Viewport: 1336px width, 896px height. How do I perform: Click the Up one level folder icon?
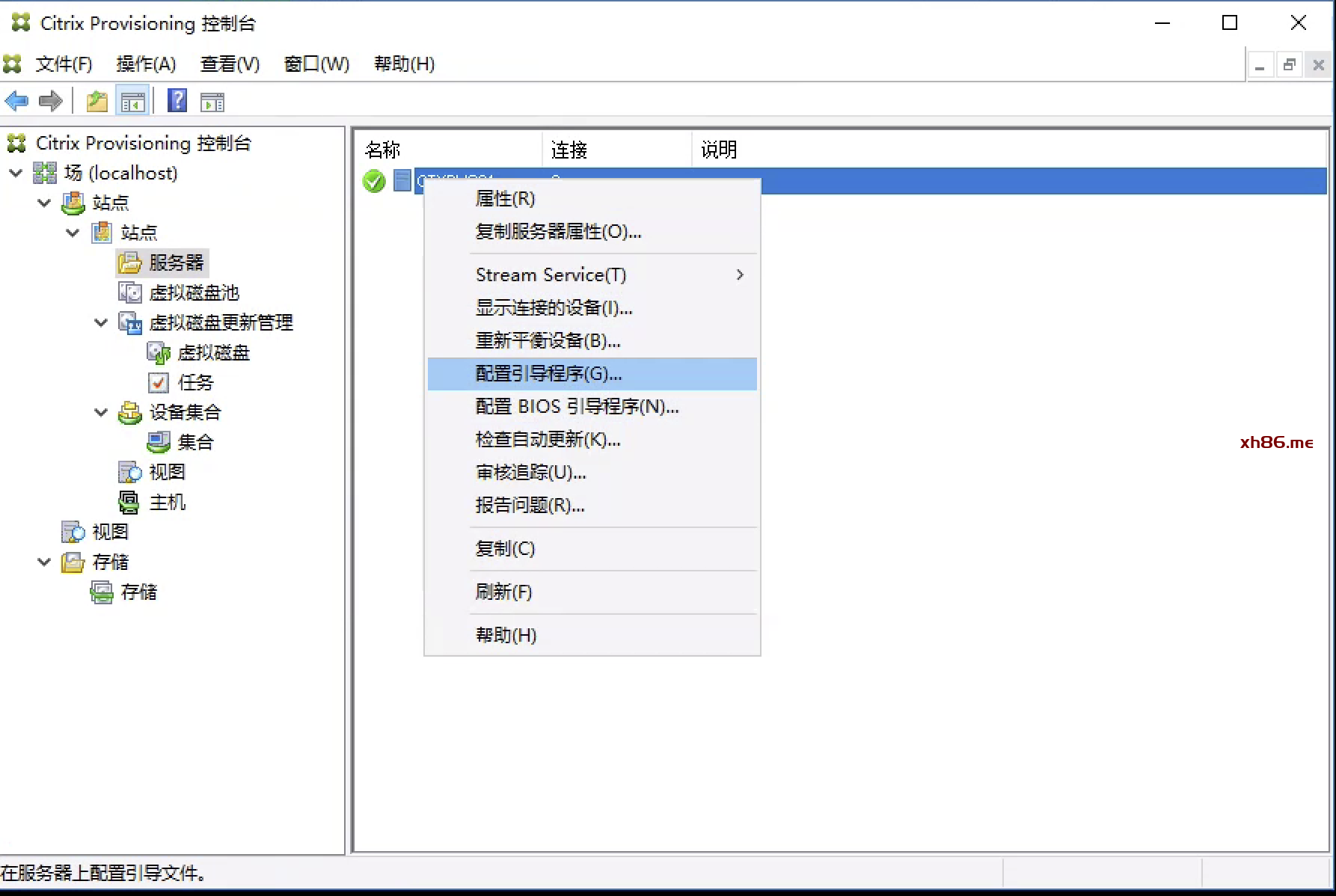96,101
